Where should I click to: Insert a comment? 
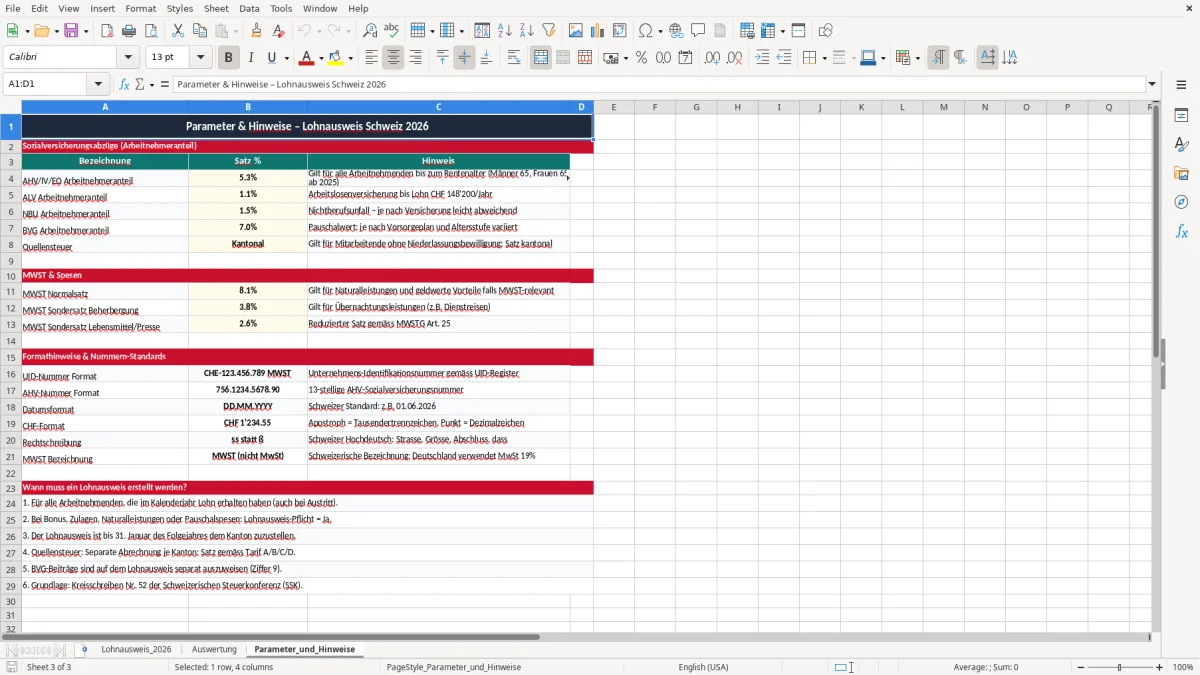[698, 31]
